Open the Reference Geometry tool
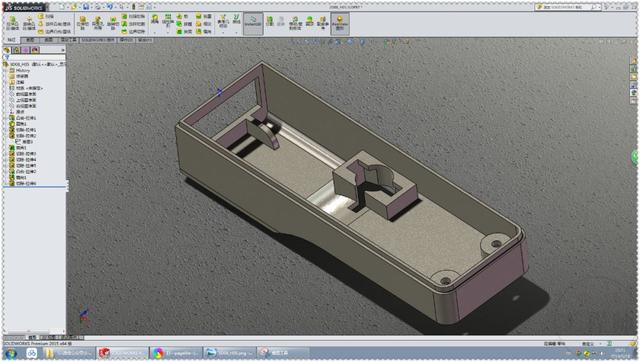Screen dimensions: 640x362 [223, 20]
